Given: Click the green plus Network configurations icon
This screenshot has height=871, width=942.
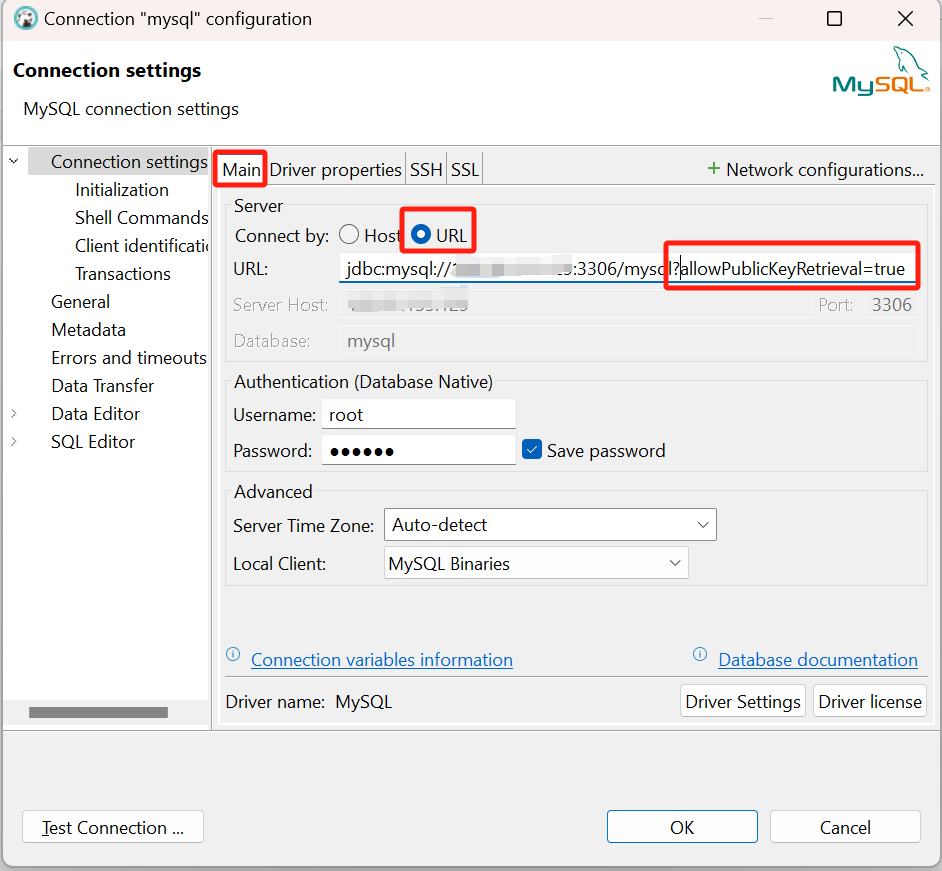Looking at the screenshot, I should click(x=713, y=169).
